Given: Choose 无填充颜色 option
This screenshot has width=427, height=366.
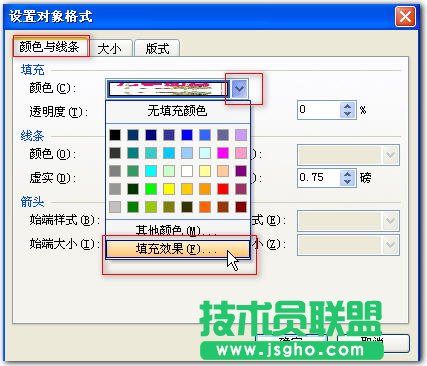Looking at the screenshot, I should tap(177, 111).
